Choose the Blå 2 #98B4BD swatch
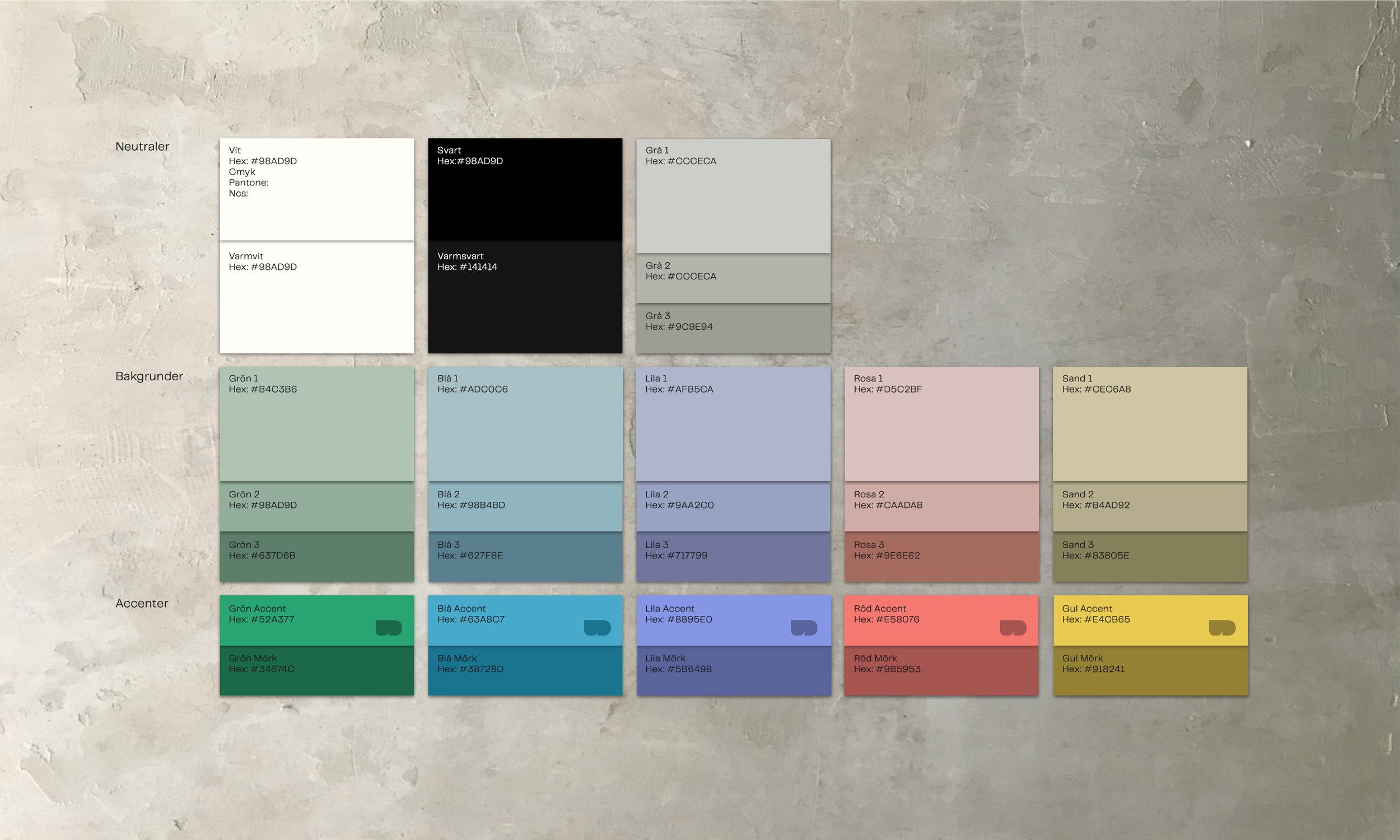 tap(525, 507)
